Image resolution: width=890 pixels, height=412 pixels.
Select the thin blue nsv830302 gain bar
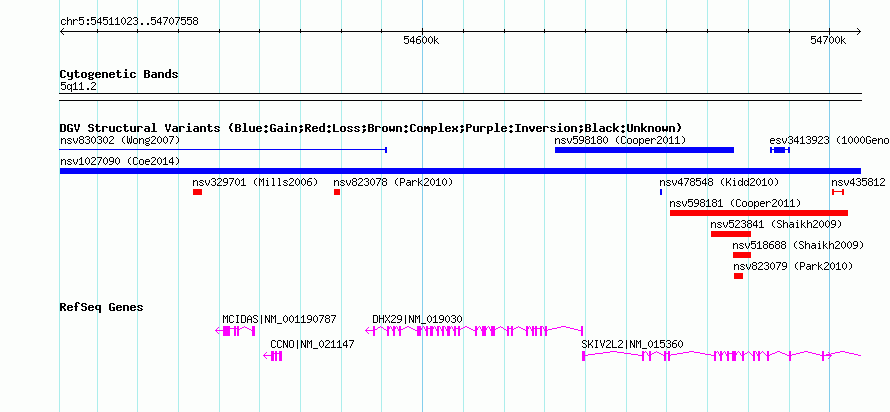223,150
